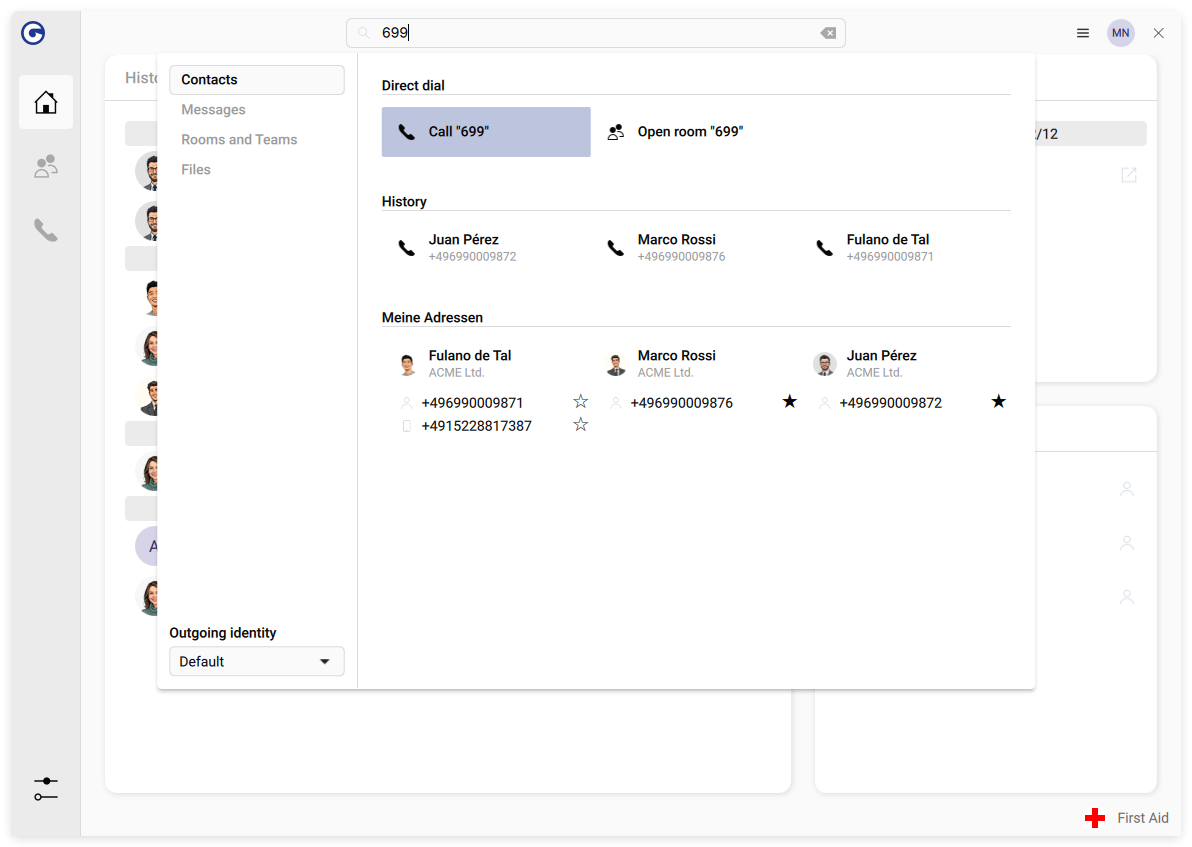The height and width of the screenshot is (847, 1192).
Task: Star Fulano de Tal's +496990009871 number
Action: (581, 402)
